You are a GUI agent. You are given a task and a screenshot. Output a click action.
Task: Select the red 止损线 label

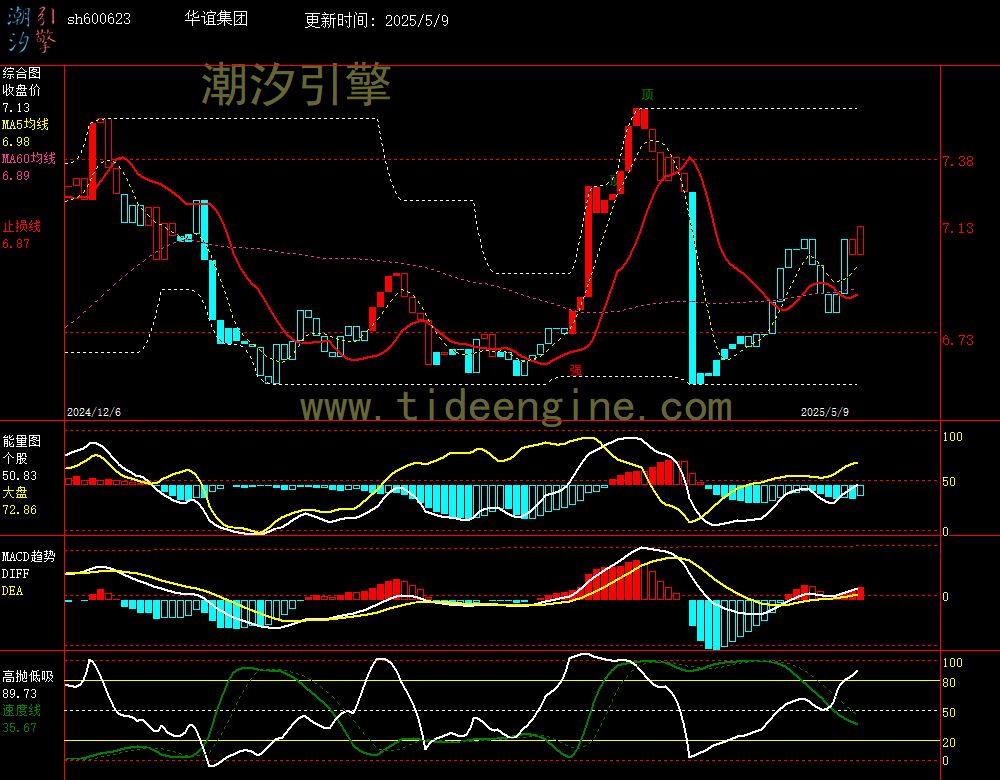[22, 226]
